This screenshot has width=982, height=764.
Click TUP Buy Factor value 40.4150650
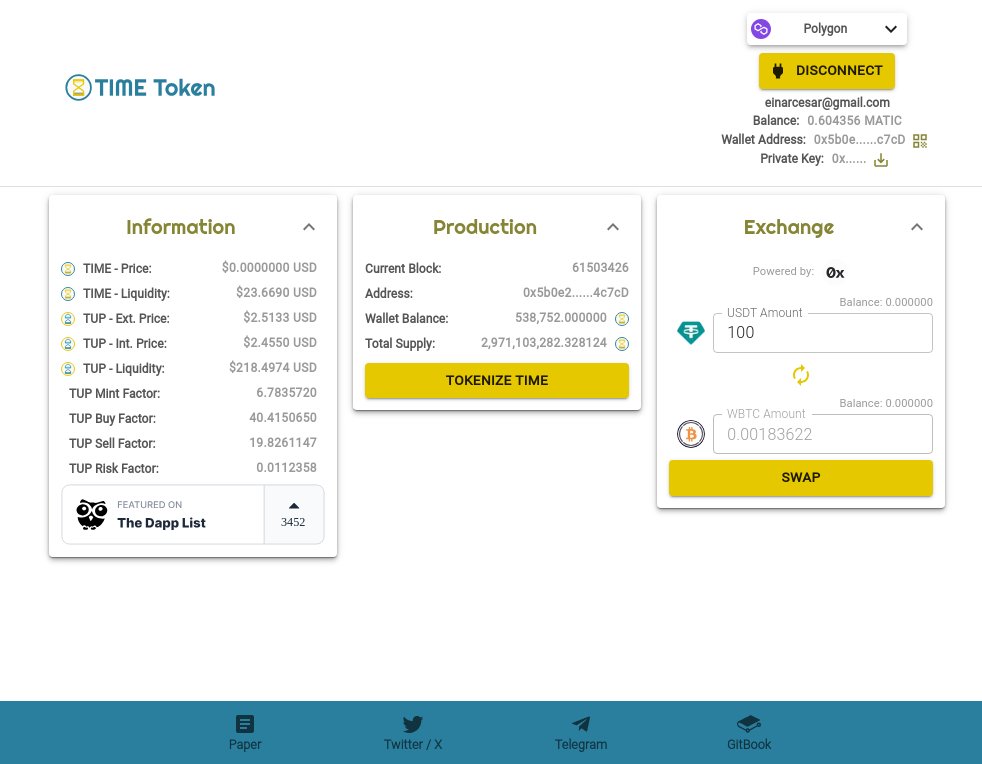[282, 418]
